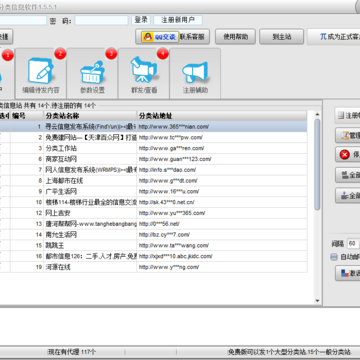Click URL http://0***56.net/
The width and height of the screenshot is (360, 360).
pos(159,224)
